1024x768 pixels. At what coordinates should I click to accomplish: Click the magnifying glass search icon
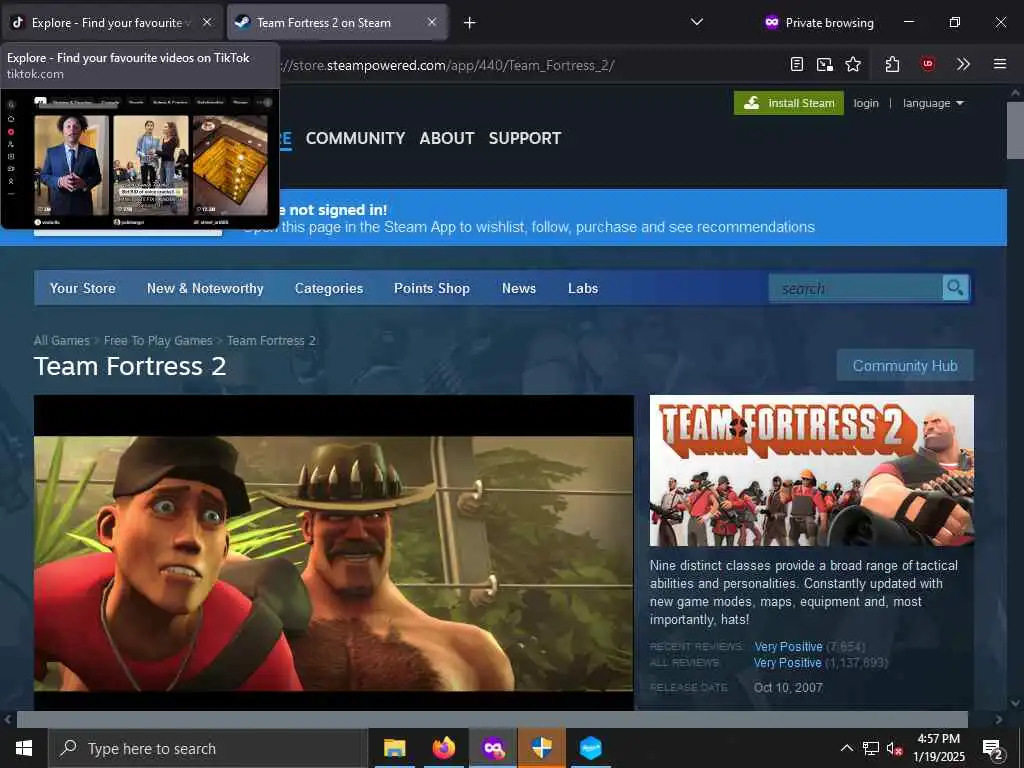click(955, 288)
